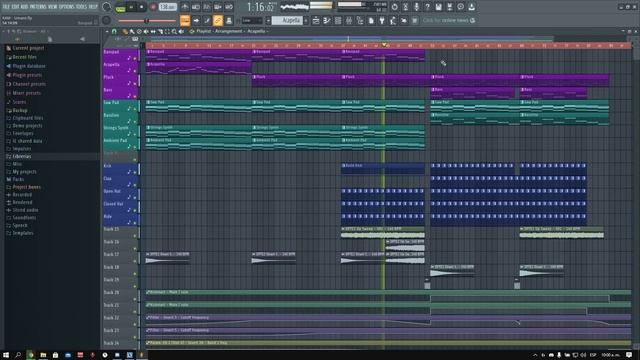Toggle the link/typing keyboard button

pyautogui.click(x=218, y=20)
